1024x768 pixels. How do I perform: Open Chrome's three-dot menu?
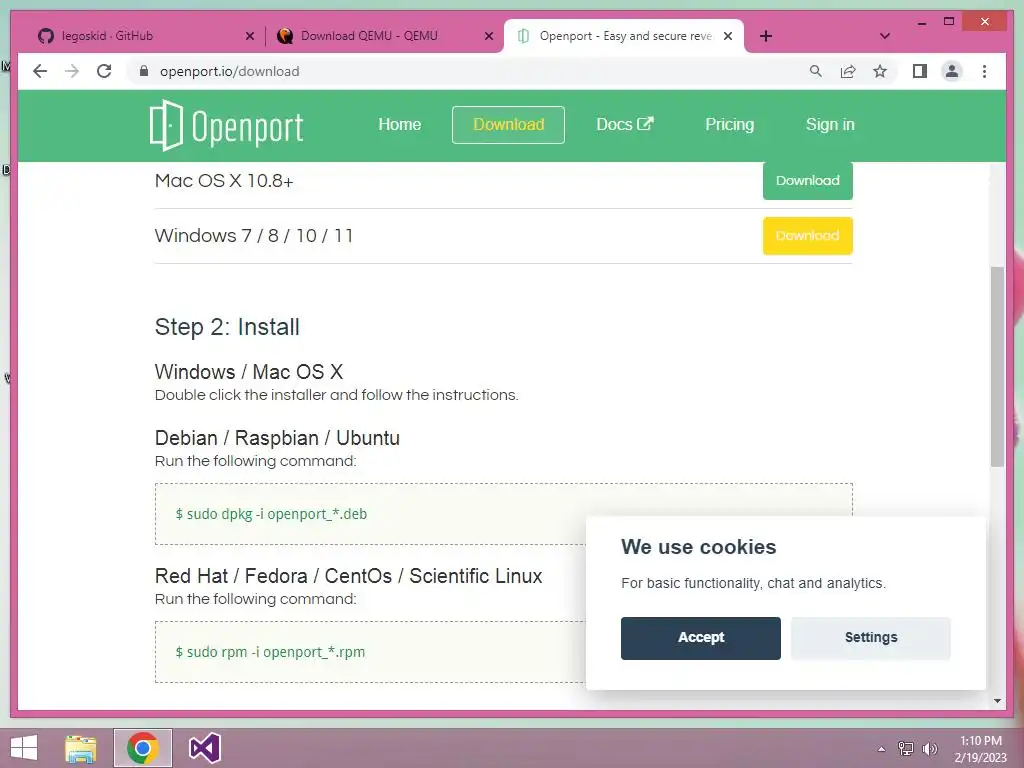pos(984,71)
